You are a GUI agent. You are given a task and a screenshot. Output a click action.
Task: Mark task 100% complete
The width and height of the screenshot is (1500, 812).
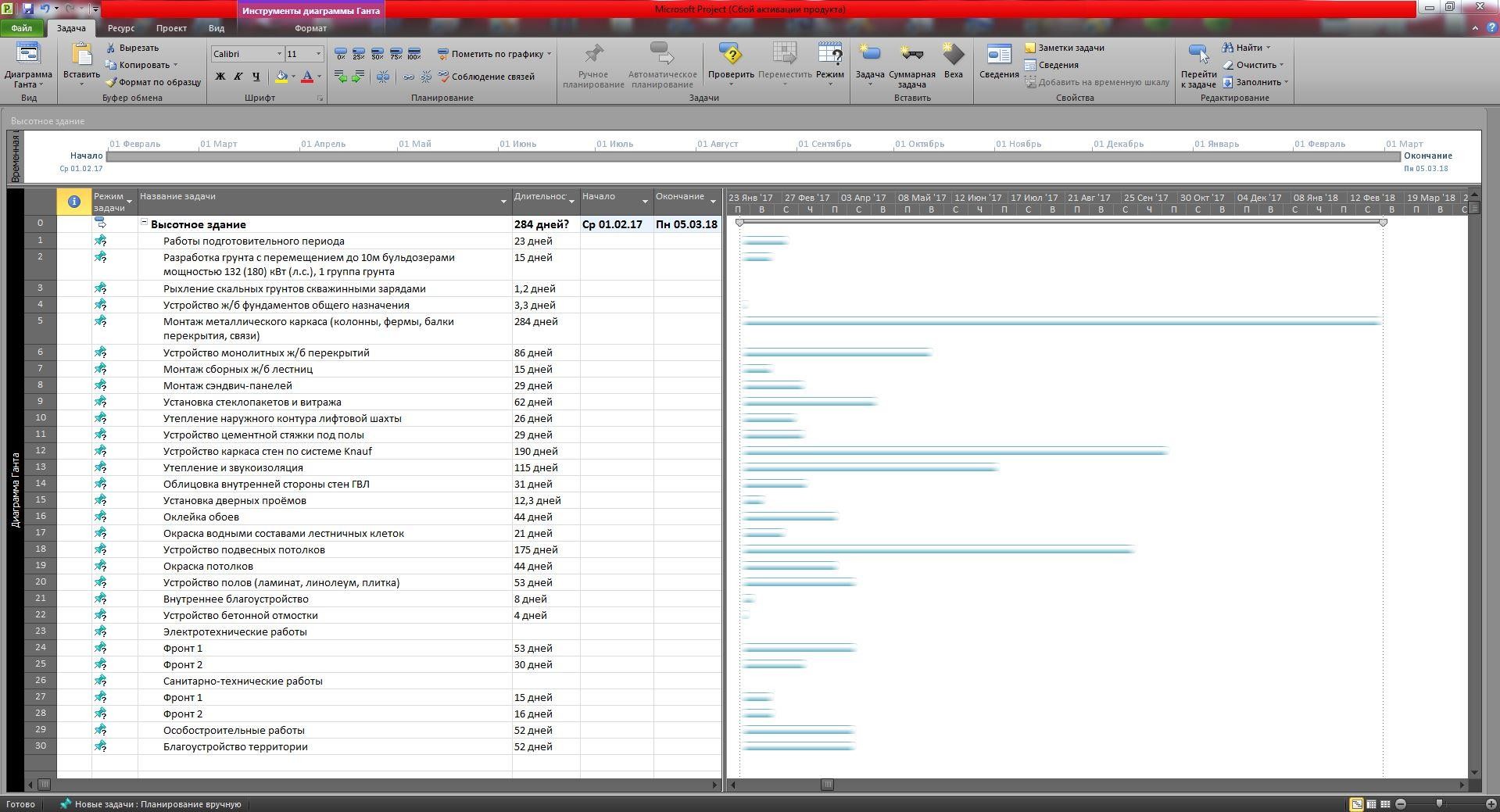pos(414,54)
